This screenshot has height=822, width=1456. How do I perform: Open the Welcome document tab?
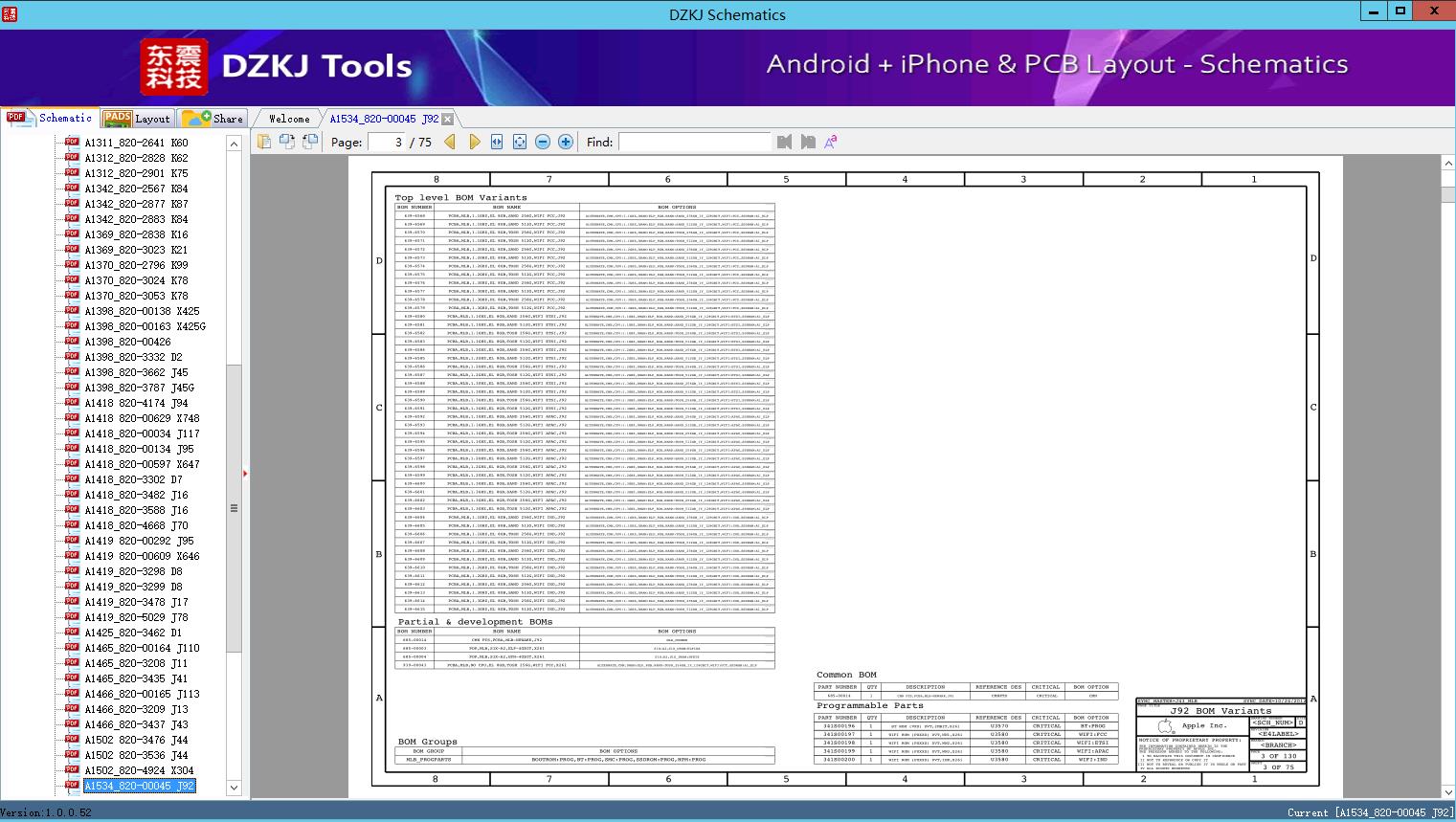tap(289, 119)
